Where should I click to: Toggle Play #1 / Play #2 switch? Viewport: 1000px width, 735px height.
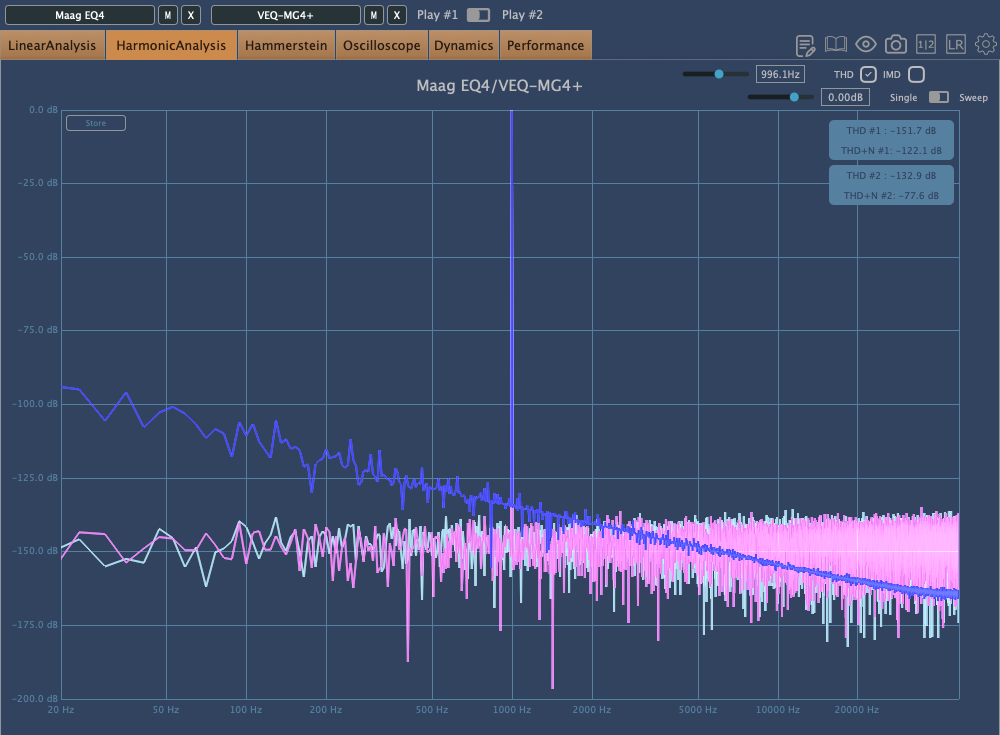coord(478,15)
